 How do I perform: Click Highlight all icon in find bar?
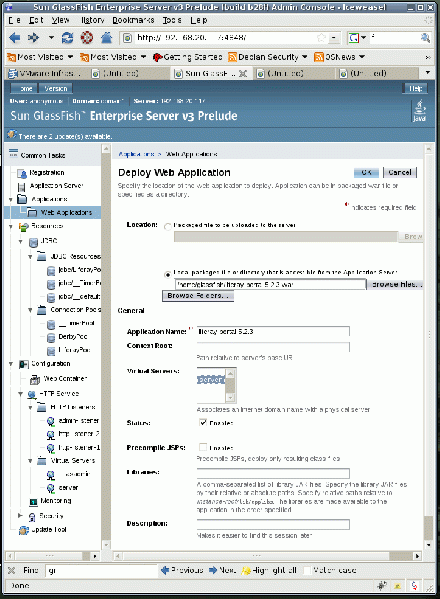click(246, 570)
